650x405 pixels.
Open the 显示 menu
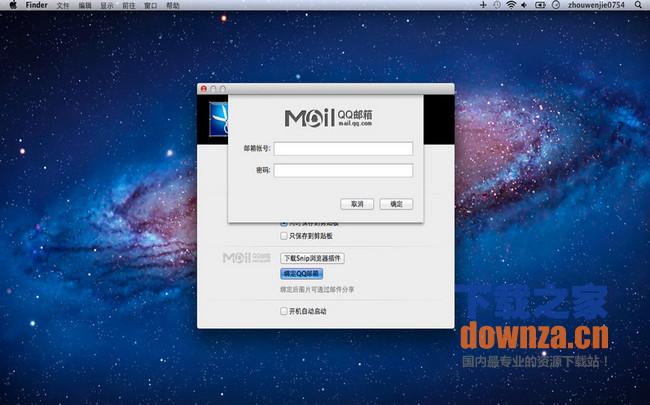coord(107,5)
